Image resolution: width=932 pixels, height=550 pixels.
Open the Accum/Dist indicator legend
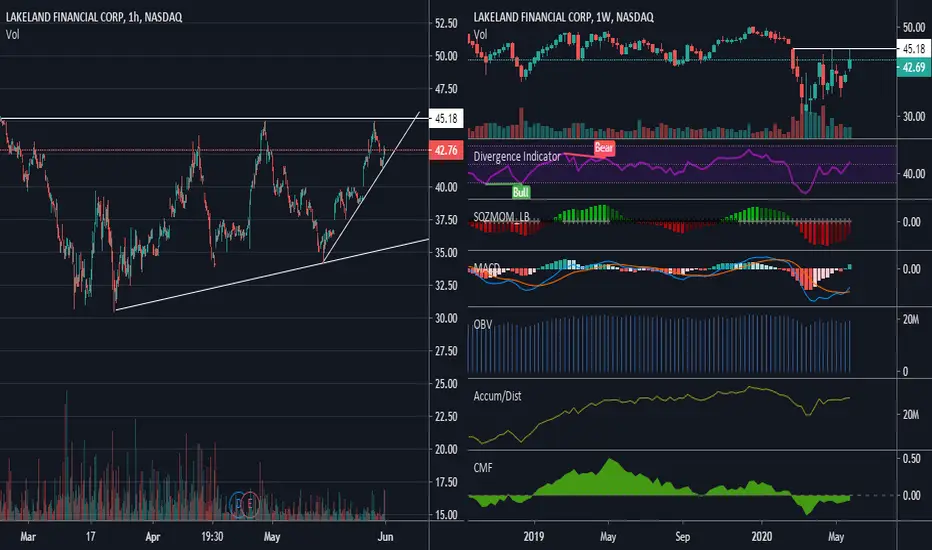pos(497,396)
